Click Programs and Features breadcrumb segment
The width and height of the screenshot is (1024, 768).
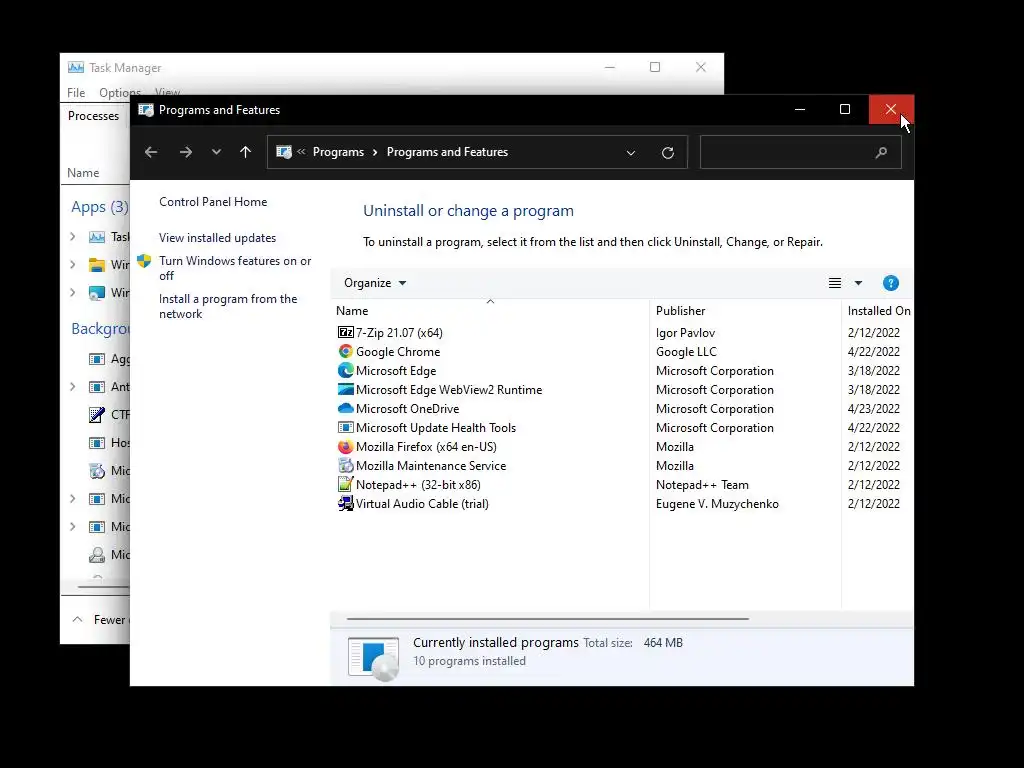pyautogui.click(x=447, y=152)
